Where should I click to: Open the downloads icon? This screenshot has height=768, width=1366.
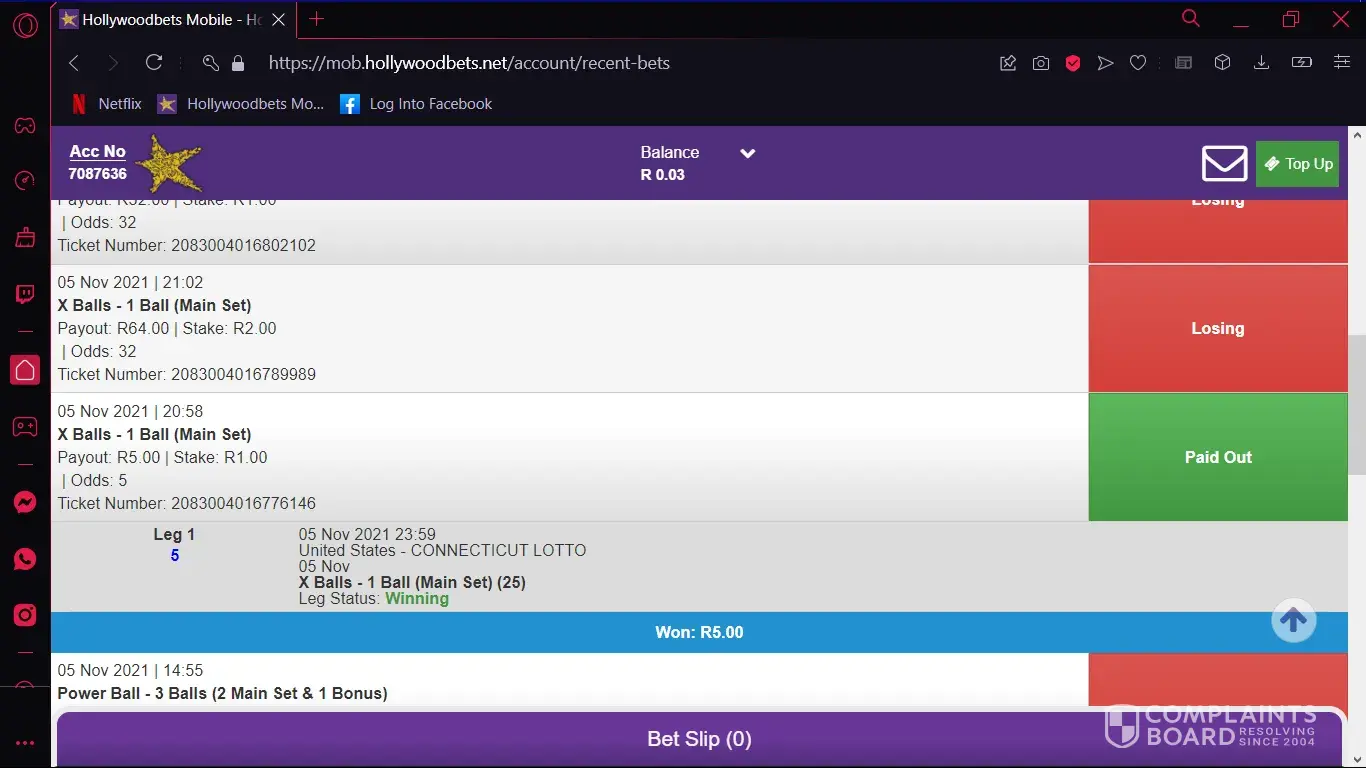(1262, 63)
